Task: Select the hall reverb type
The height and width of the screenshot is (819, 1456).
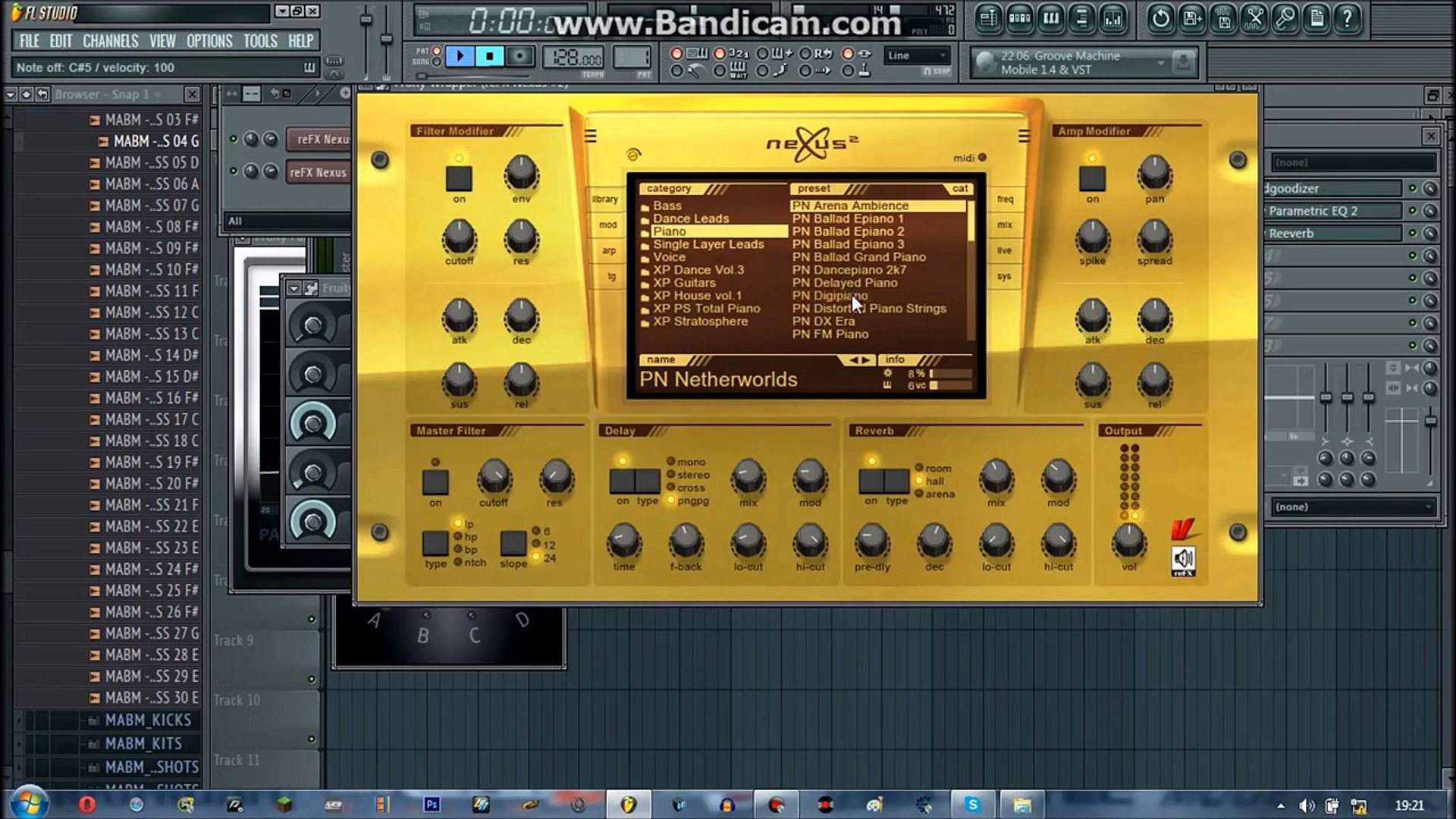Action: point(934,481)
